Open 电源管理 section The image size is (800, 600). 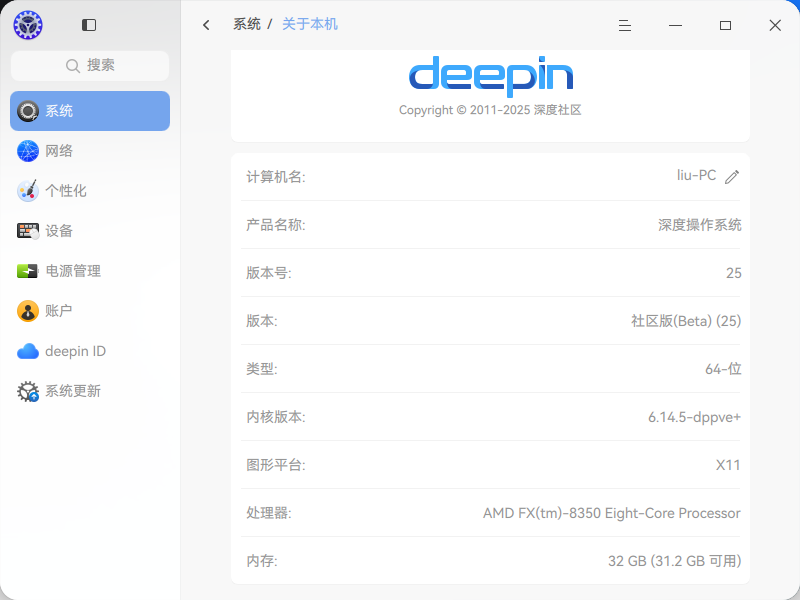(90, 271)
